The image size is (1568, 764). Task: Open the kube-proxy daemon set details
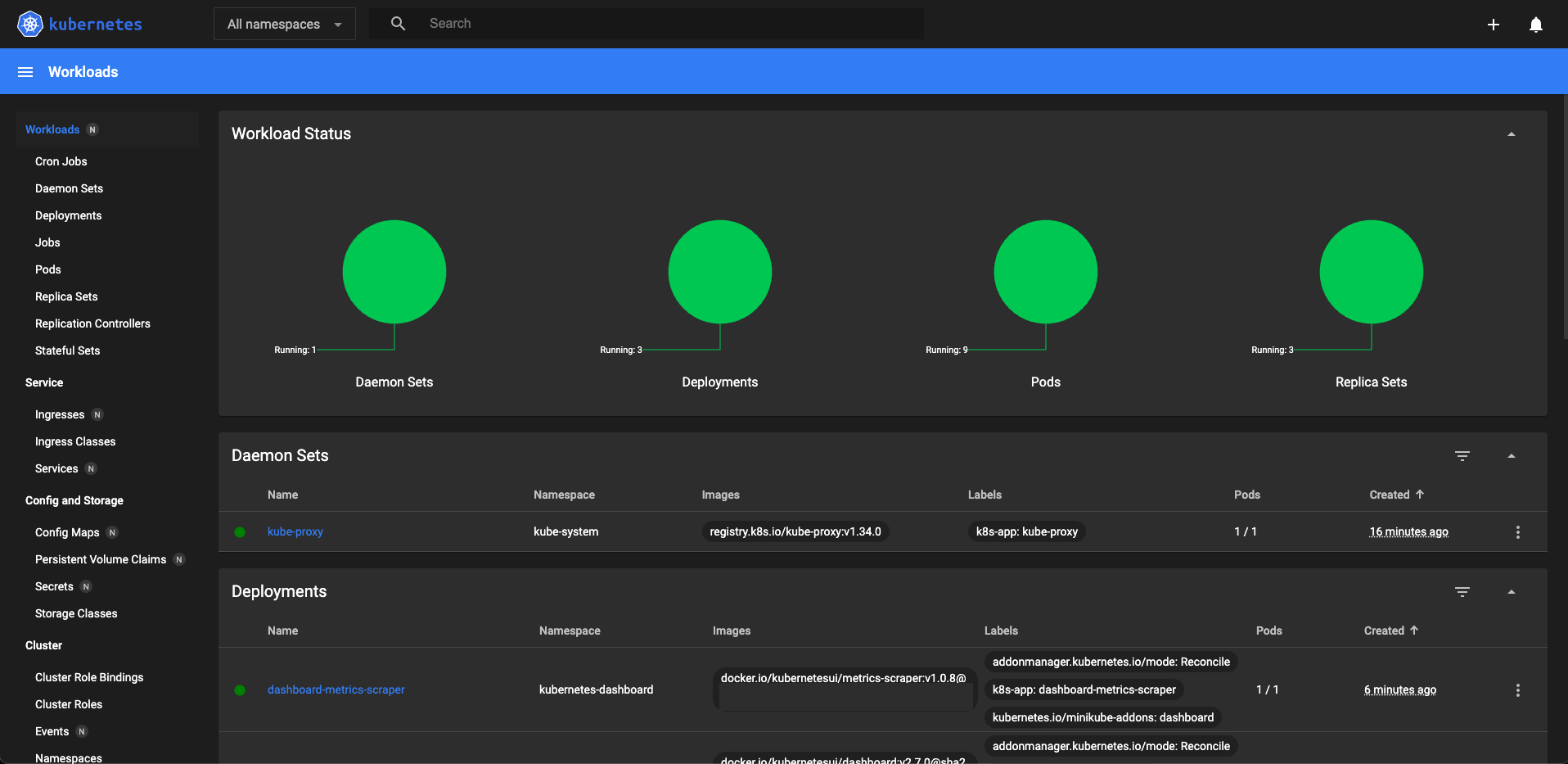(x=295, y=531)
